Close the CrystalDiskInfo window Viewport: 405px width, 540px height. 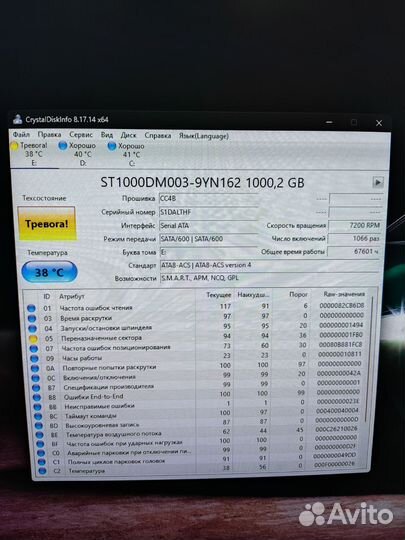point(379,123)
